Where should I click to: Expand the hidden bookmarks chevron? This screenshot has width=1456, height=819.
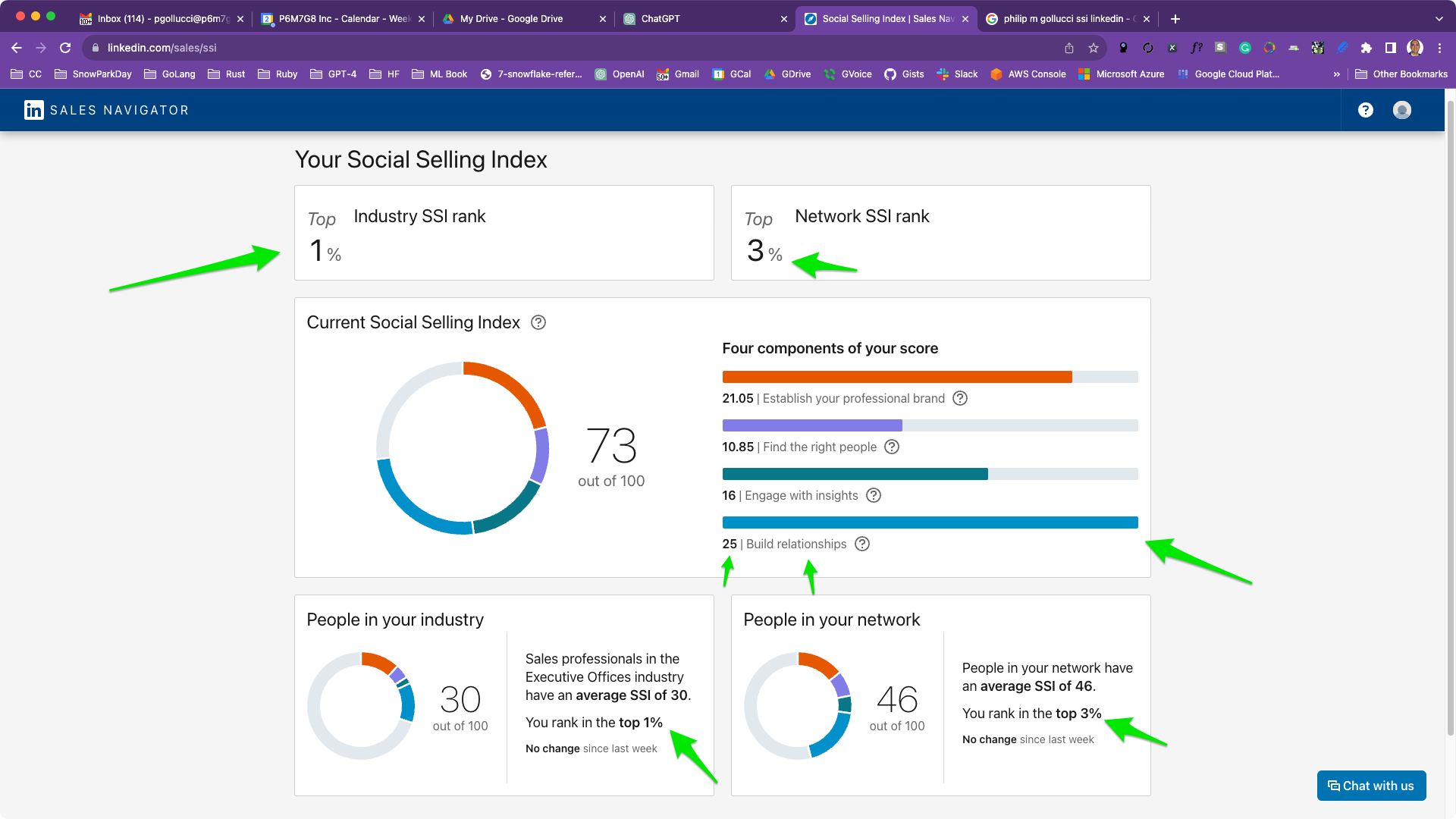point(1337,74)
